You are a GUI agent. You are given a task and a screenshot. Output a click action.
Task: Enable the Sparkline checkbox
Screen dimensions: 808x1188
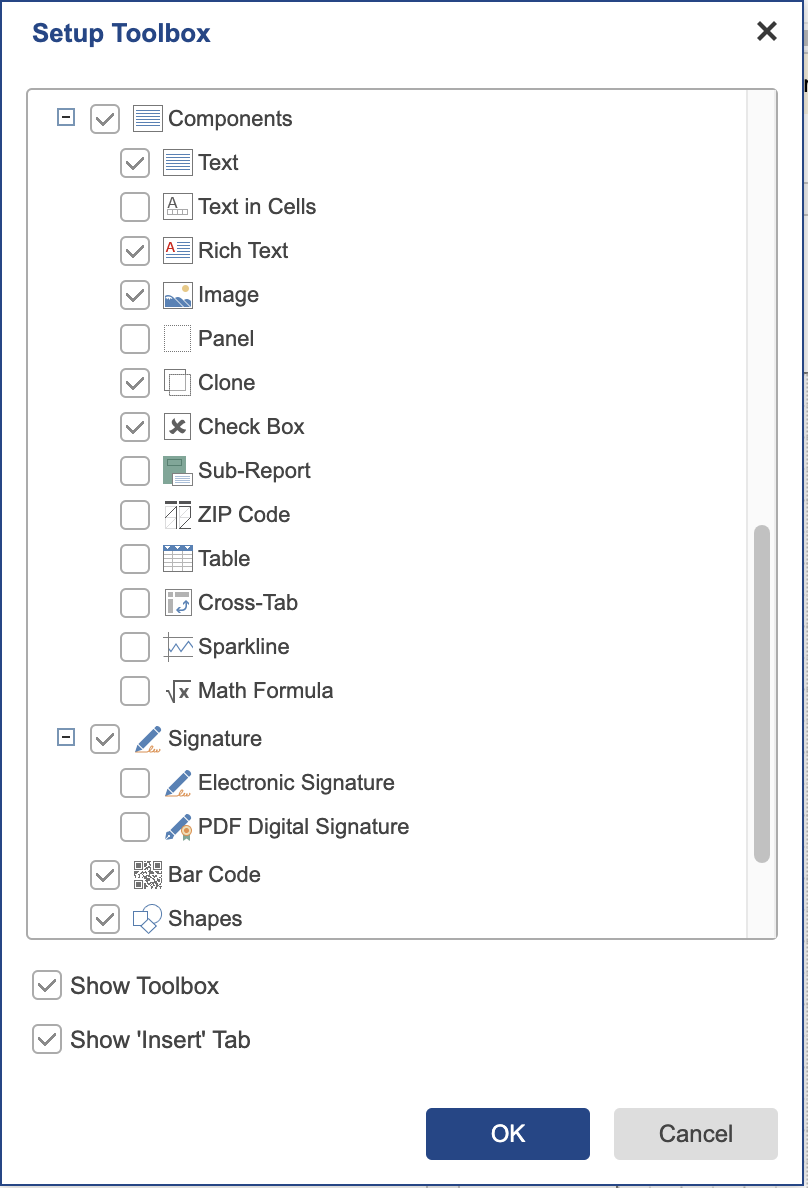(135, 646)
